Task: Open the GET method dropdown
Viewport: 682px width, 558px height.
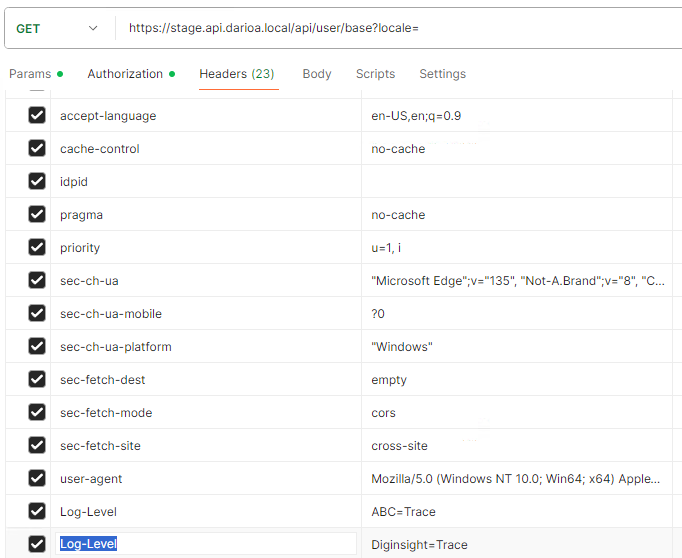Action: coord(58,28)
